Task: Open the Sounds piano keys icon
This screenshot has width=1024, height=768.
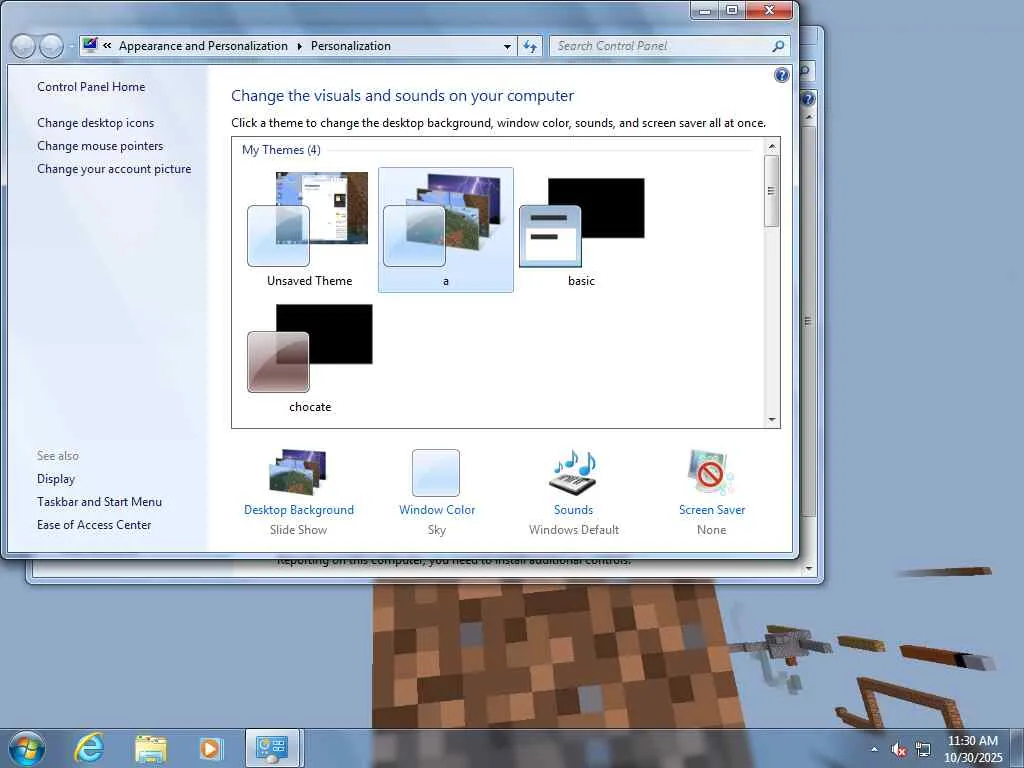Action: (x=573, y=473)
